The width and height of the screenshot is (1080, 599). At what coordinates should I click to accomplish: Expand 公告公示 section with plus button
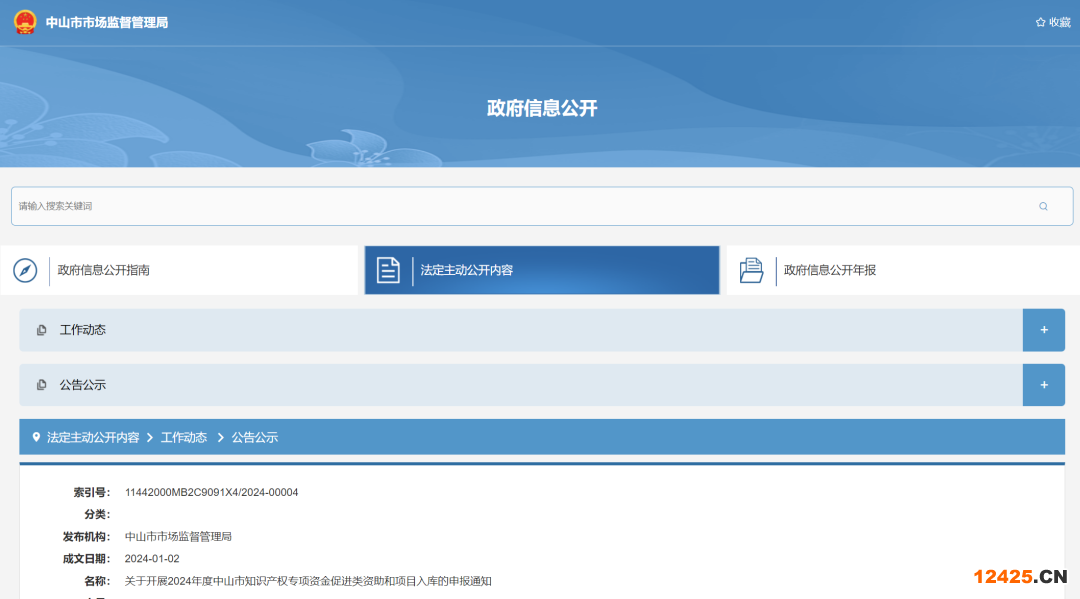click(x=1043, y=385)
